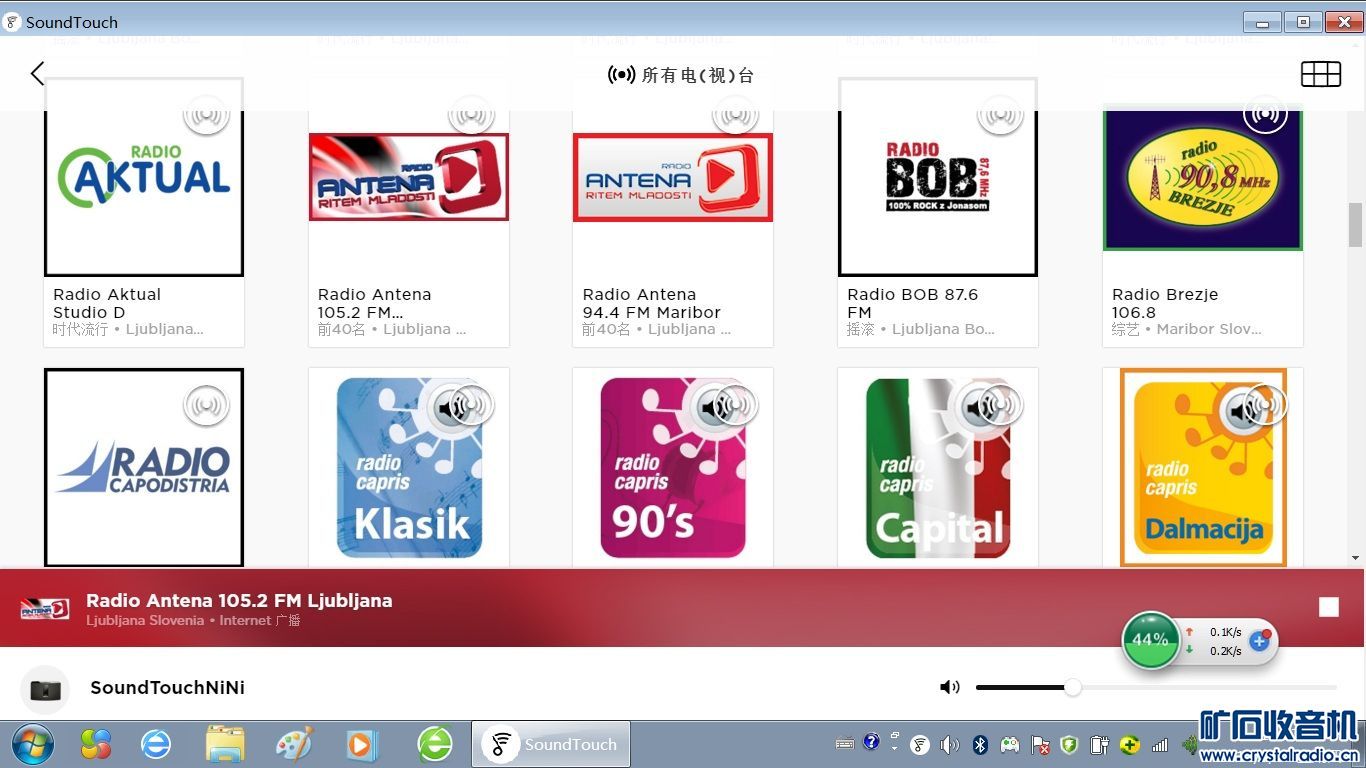Open station titled Radio BOB 87.6 FM
The image size is (1366, 768).
912,303
